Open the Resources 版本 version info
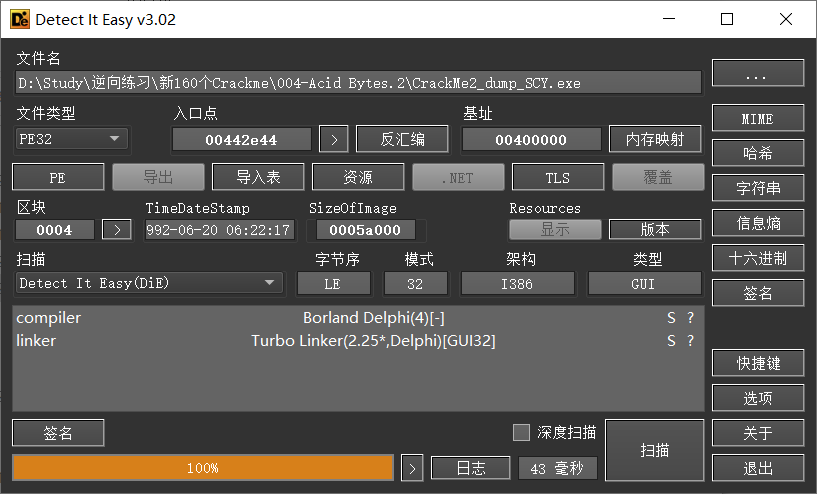The width and height of the screenshot is (817, 494). (x=655, y=229)
